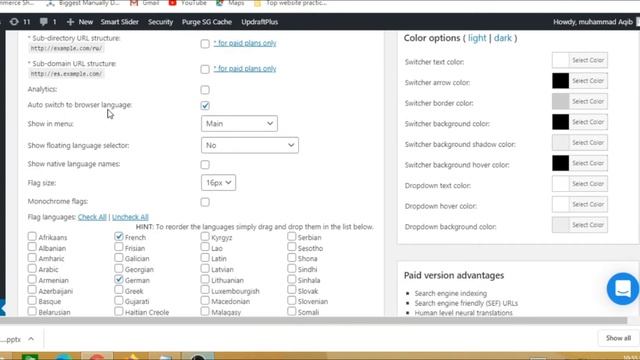Enable the Analytics checkbox
Image resolution: width=640 pixels, height=360 pixels.
click(205, 90)
